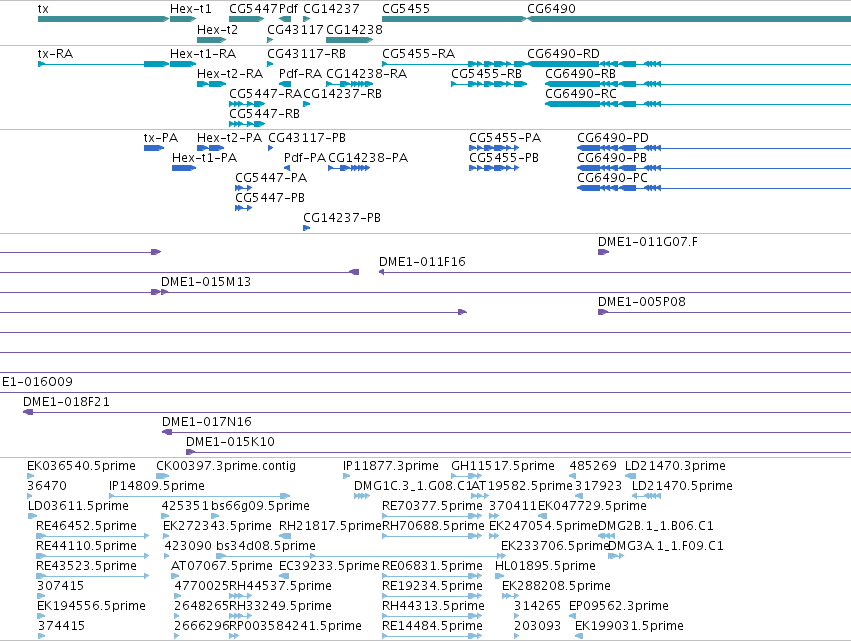Screen dimensions: 851x641
Task: Select the Pdf-RA transcript label
Action: point(300,74)
